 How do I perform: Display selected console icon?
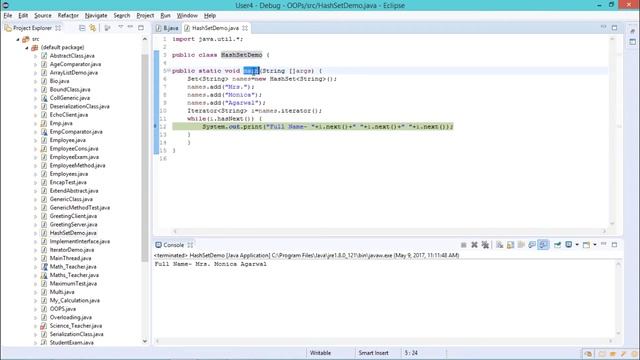click(569, 245)
